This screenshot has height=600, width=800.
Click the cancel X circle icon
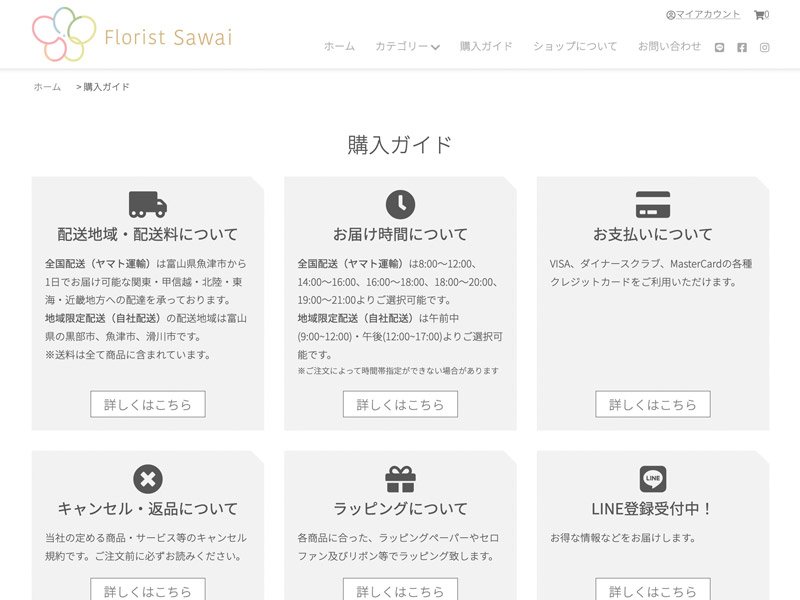click(x=148, y=479)
